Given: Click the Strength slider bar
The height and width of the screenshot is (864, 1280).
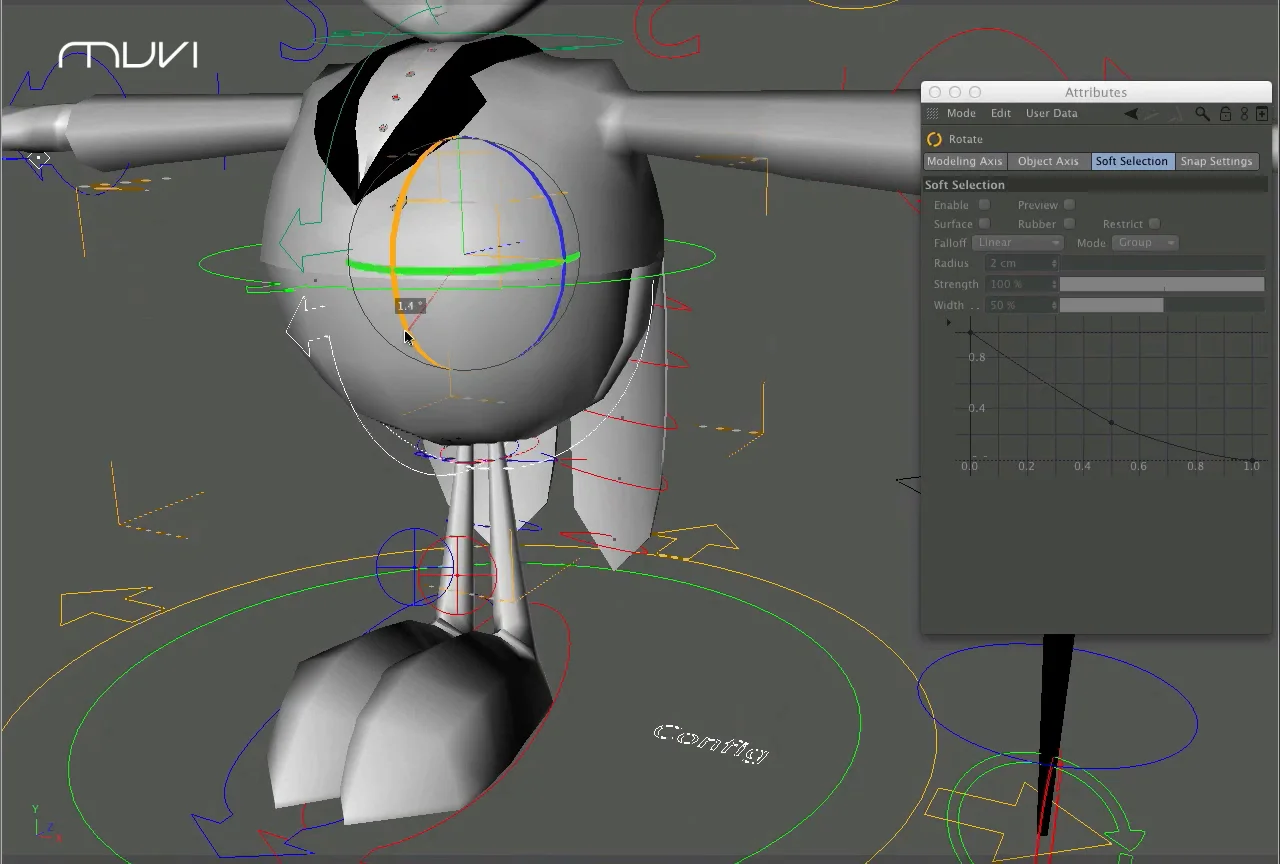Looking at the screenshot, I should 1162,284.
